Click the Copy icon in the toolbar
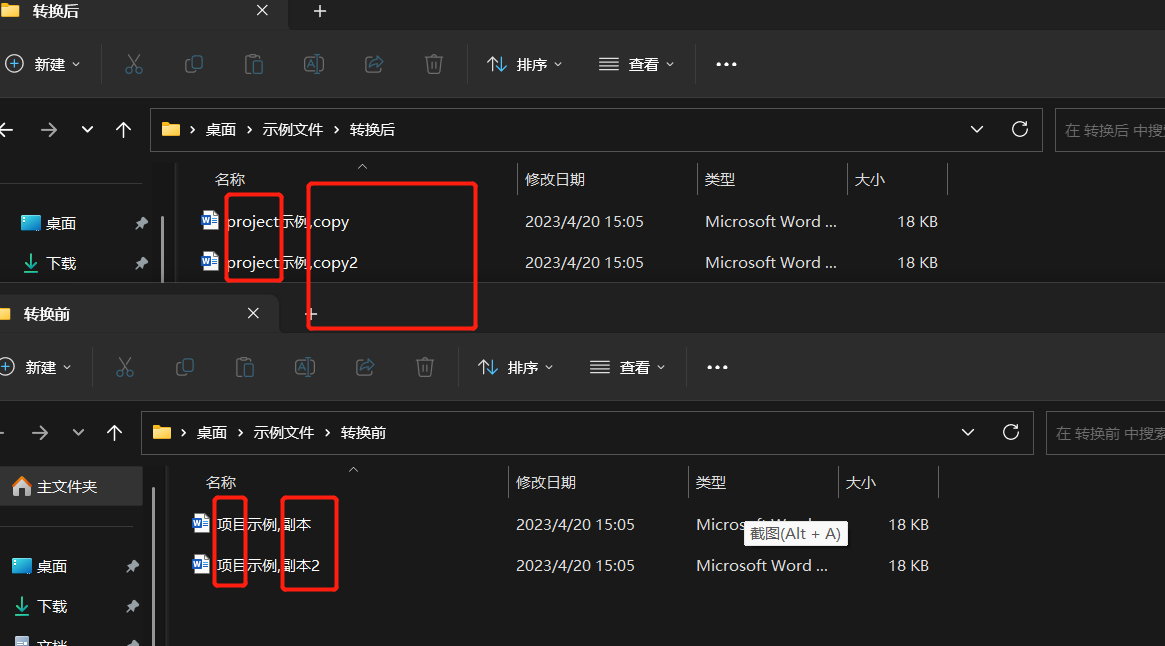Viewport: 1165px width, 646px height. 193,64
